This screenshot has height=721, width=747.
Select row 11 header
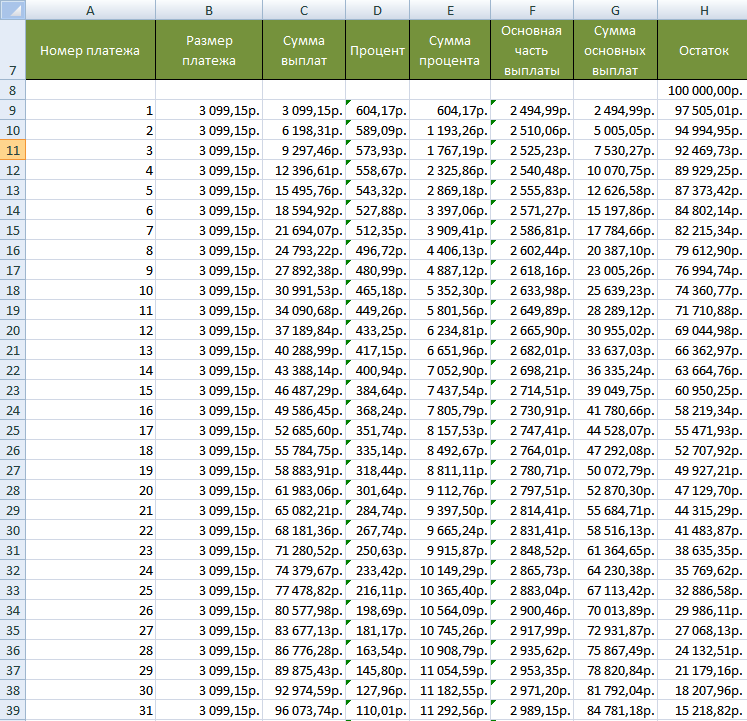tap(13, 150)
